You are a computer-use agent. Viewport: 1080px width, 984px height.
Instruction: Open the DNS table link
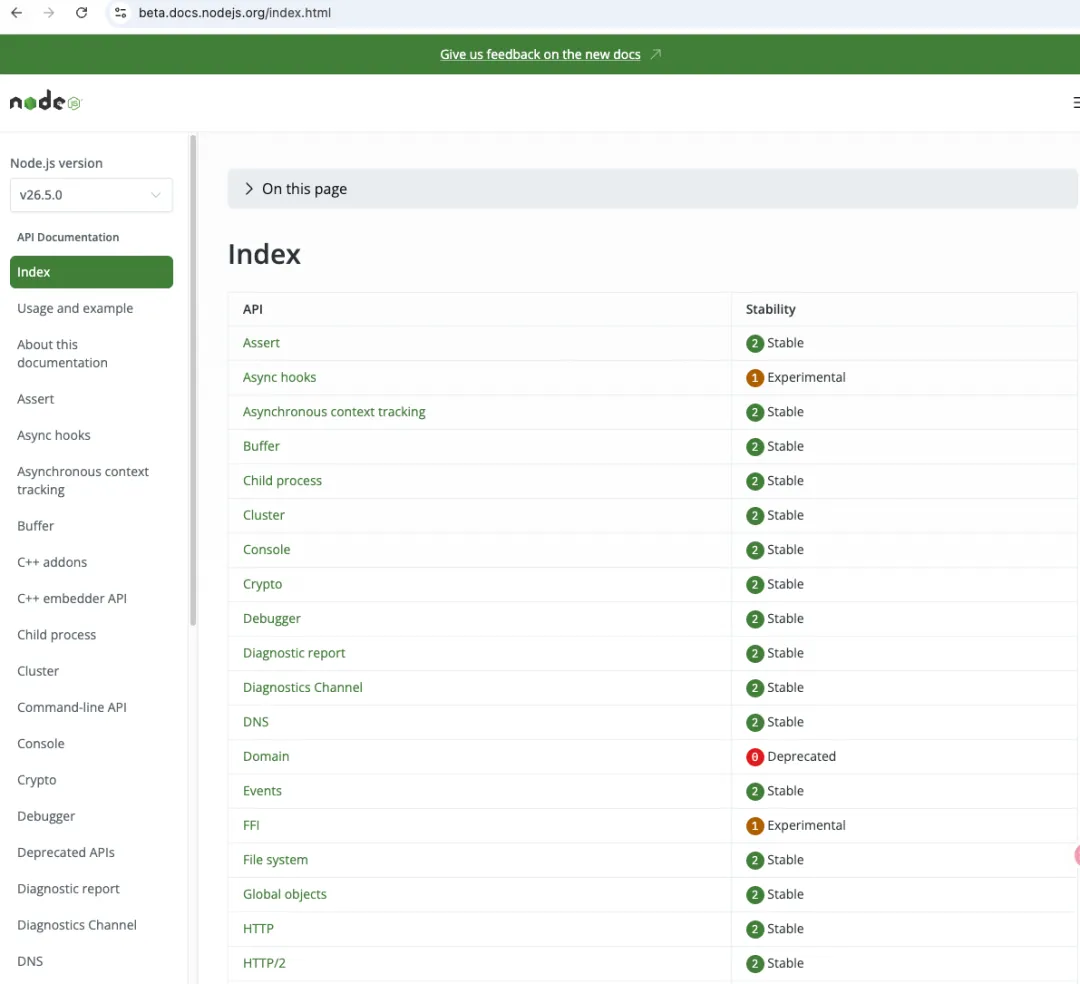click(x=256, y=722)
